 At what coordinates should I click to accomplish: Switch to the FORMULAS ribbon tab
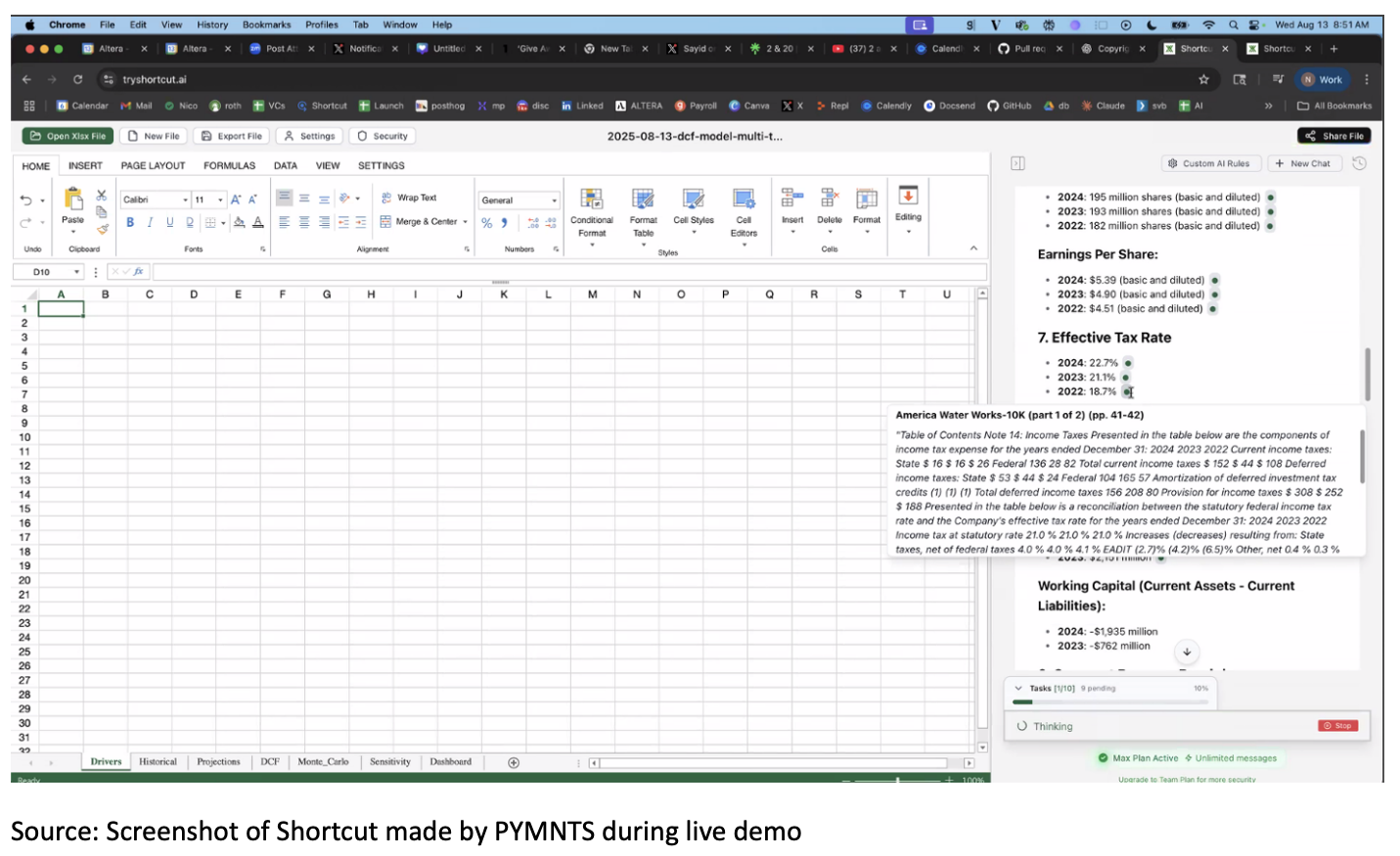(x=229, y=166)
